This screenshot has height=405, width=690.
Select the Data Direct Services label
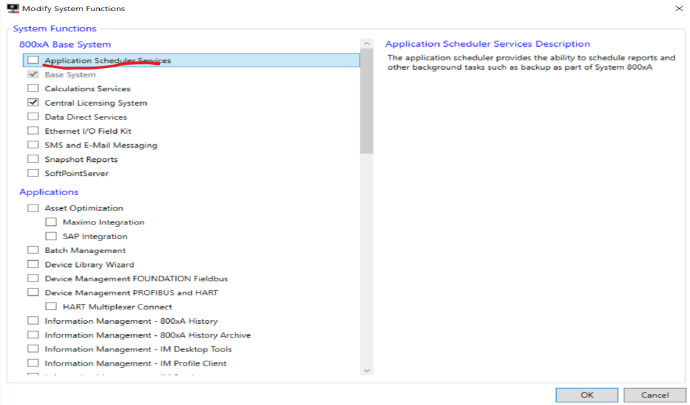86,117
